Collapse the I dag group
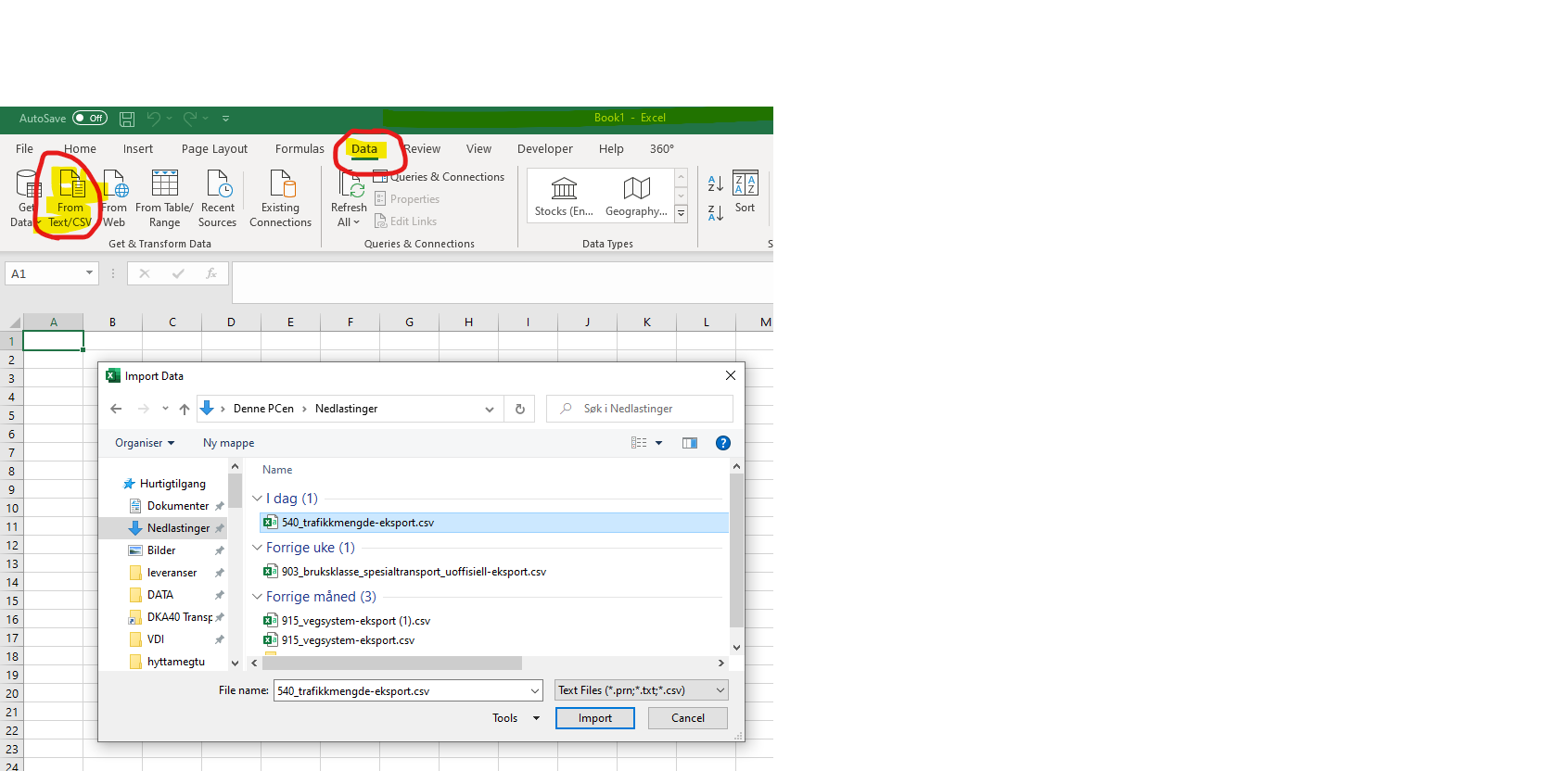Image resolution: width=1568 pixels, height=771 pixels. pyautogui.click(x=257, y=499)
